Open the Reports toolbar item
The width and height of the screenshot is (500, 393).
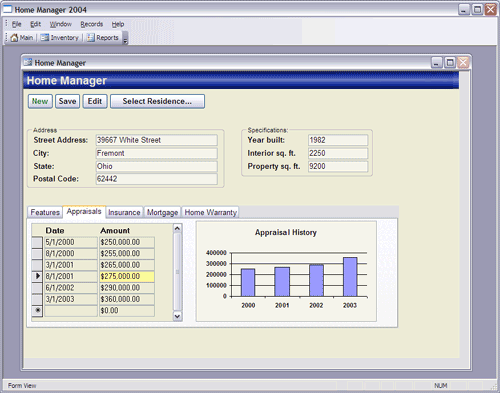click(x=103, y=38)
